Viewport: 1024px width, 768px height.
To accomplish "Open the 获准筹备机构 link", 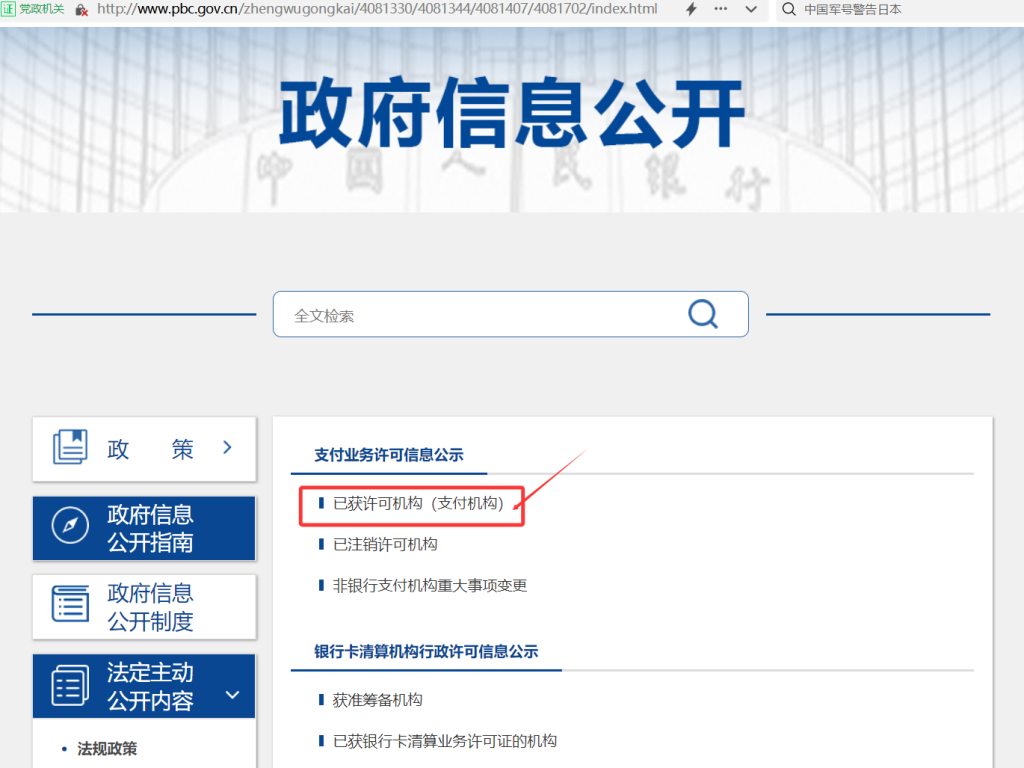I will [377, 700].
